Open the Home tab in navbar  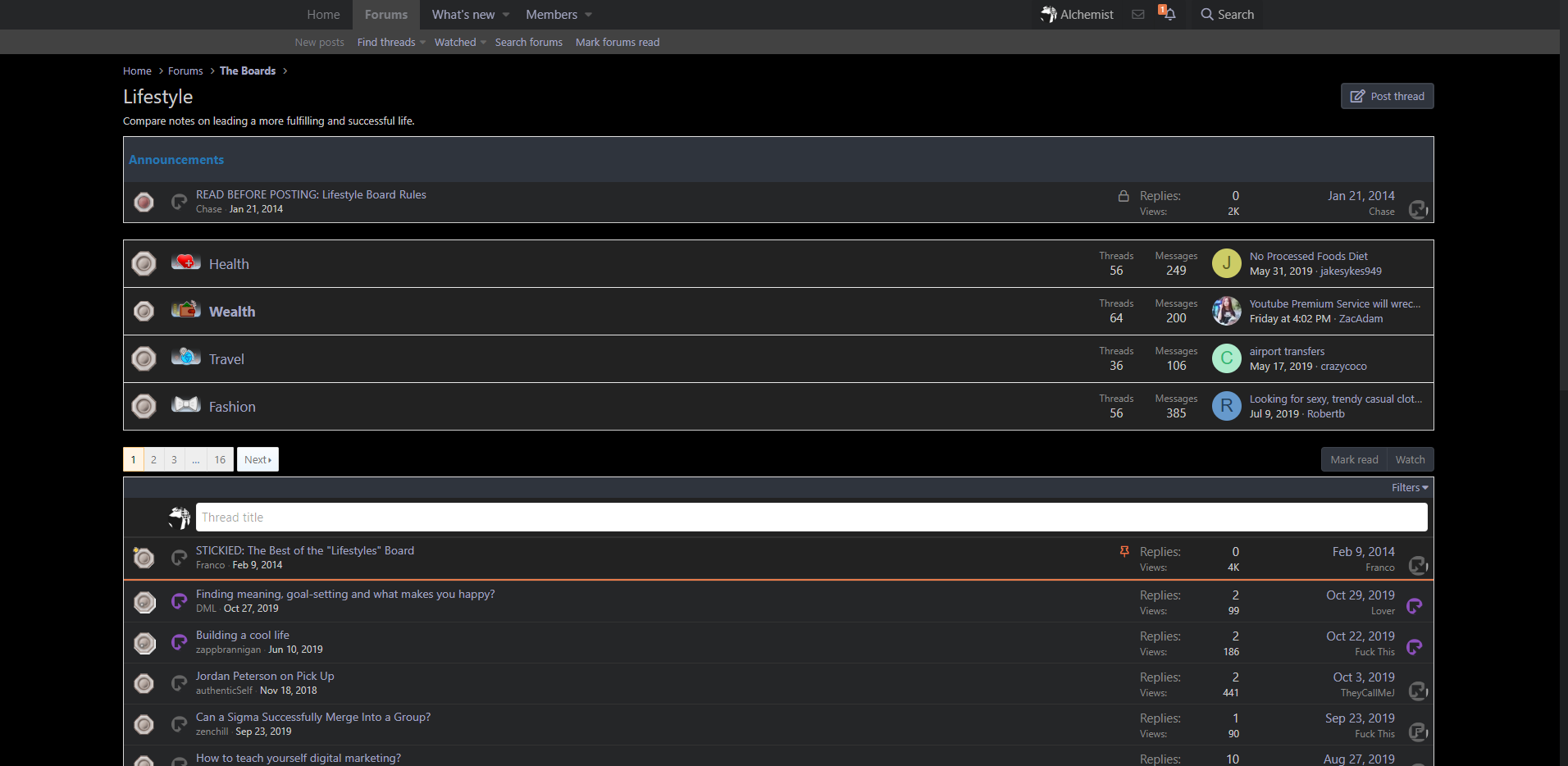[x=323, y=15]
